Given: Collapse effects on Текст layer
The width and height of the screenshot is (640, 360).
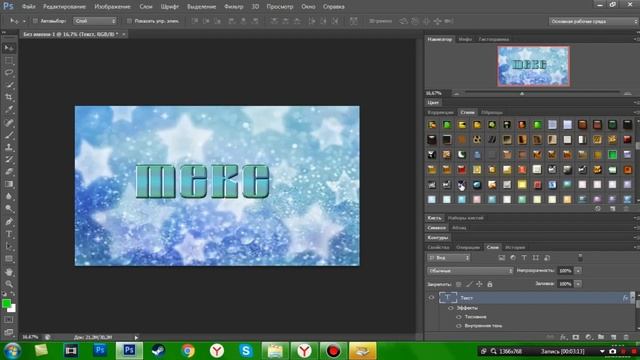Looking at the screenshot, I should coord(633,298).
